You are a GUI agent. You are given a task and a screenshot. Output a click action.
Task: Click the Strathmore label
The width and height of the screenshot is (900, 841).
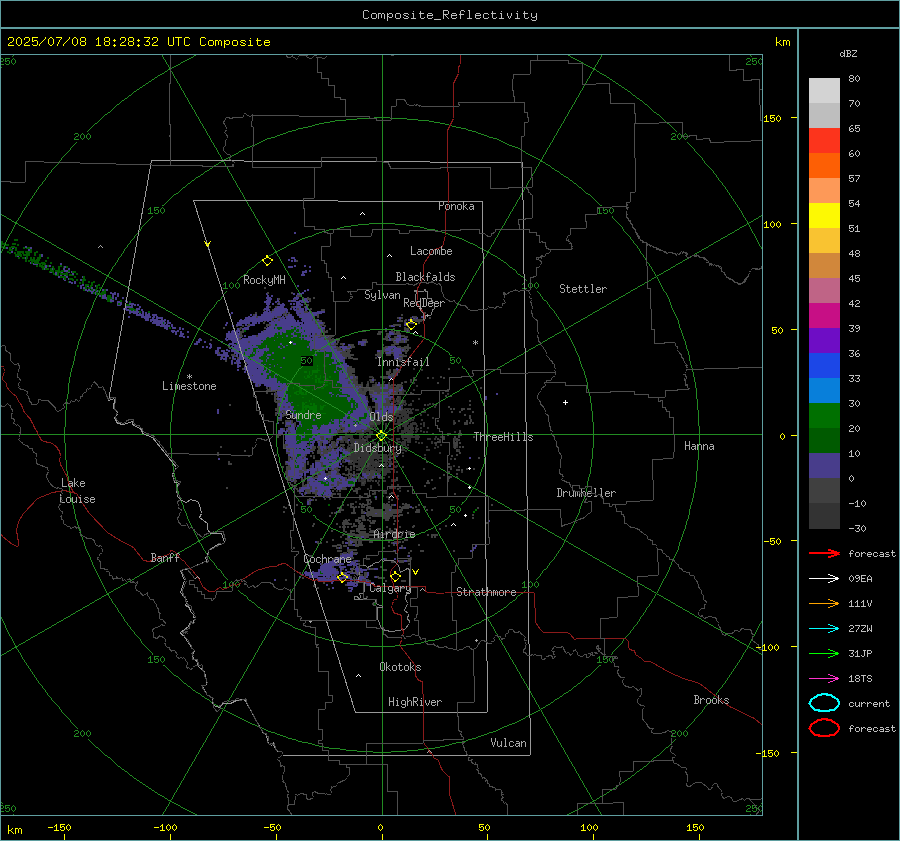pos(486,592)
